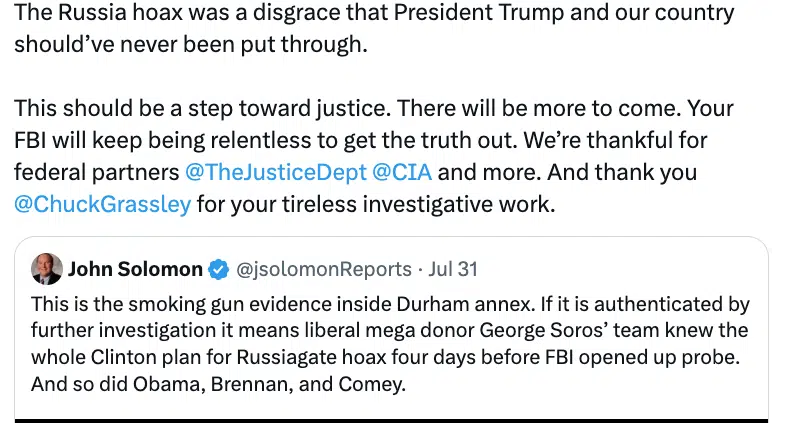790x423 pixels.
Task: Click the John Solomon display name
Action: coord(134,269)
